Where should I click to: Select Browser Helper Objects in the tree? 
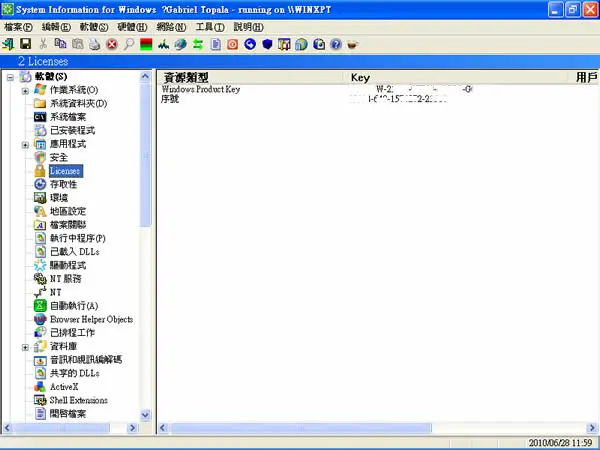point(91,319)
